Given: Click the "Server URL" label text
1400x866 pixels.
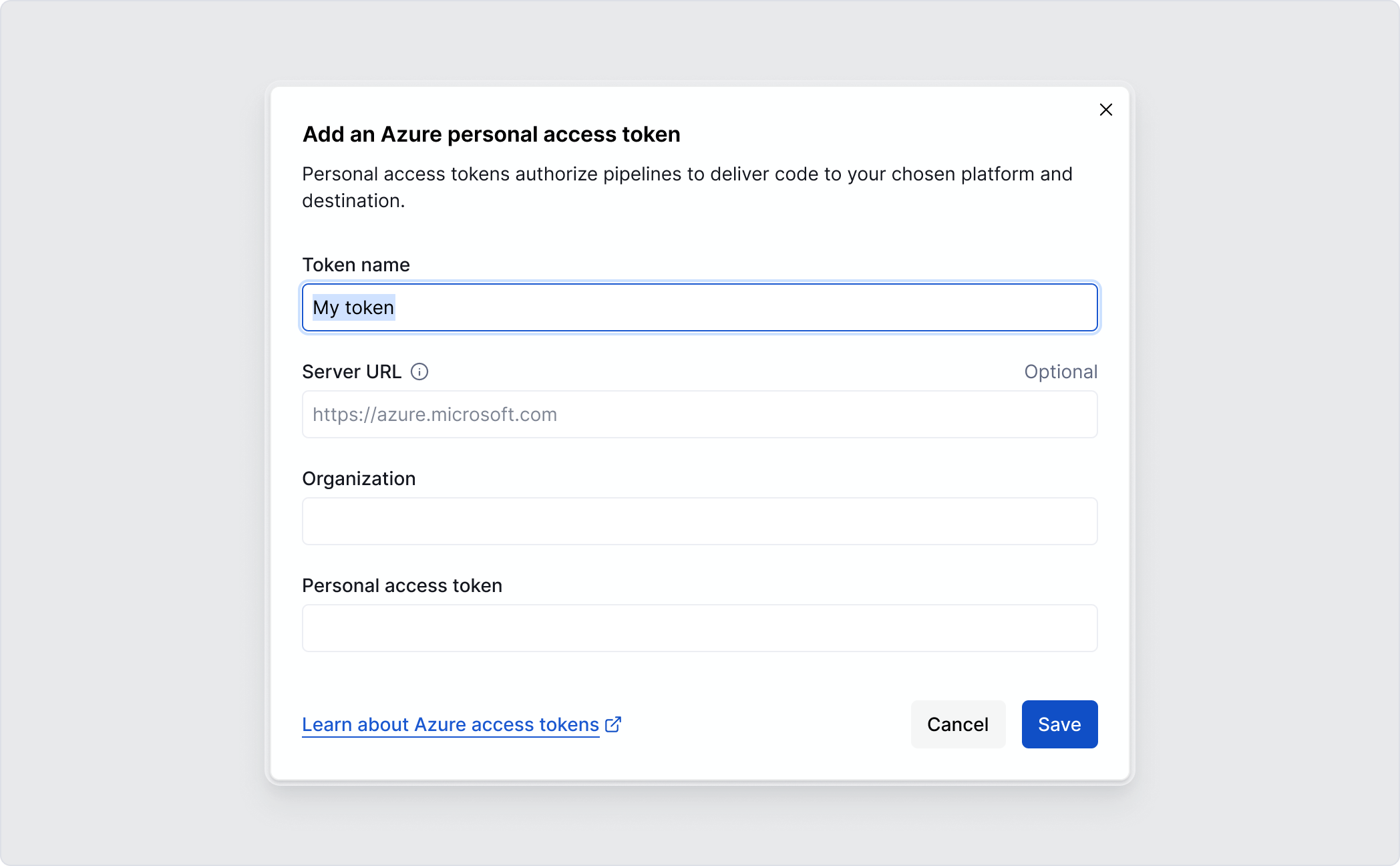Looking at the screenshot, I should pos(351,372).
